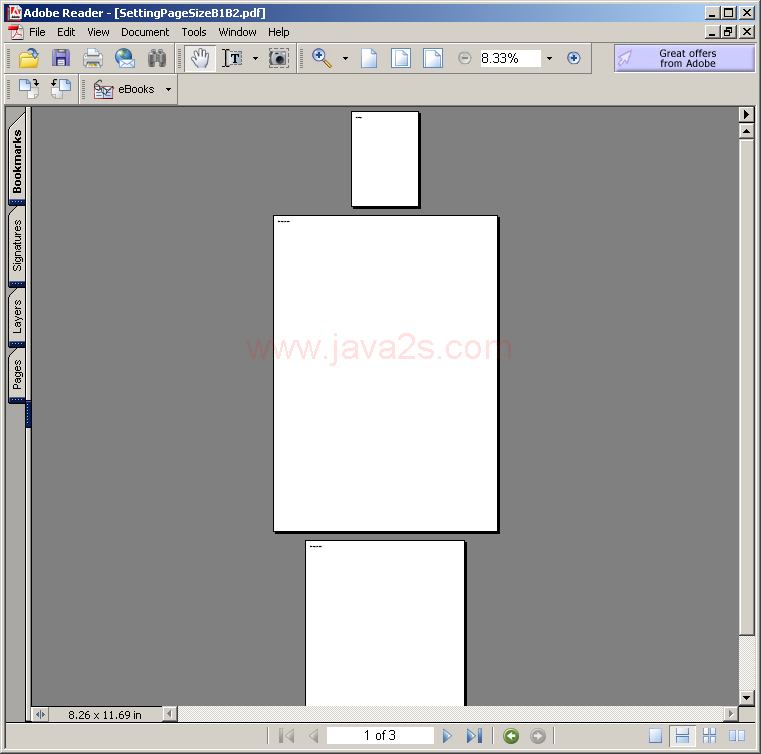Click the eBooks button

[x=124, y=89]
